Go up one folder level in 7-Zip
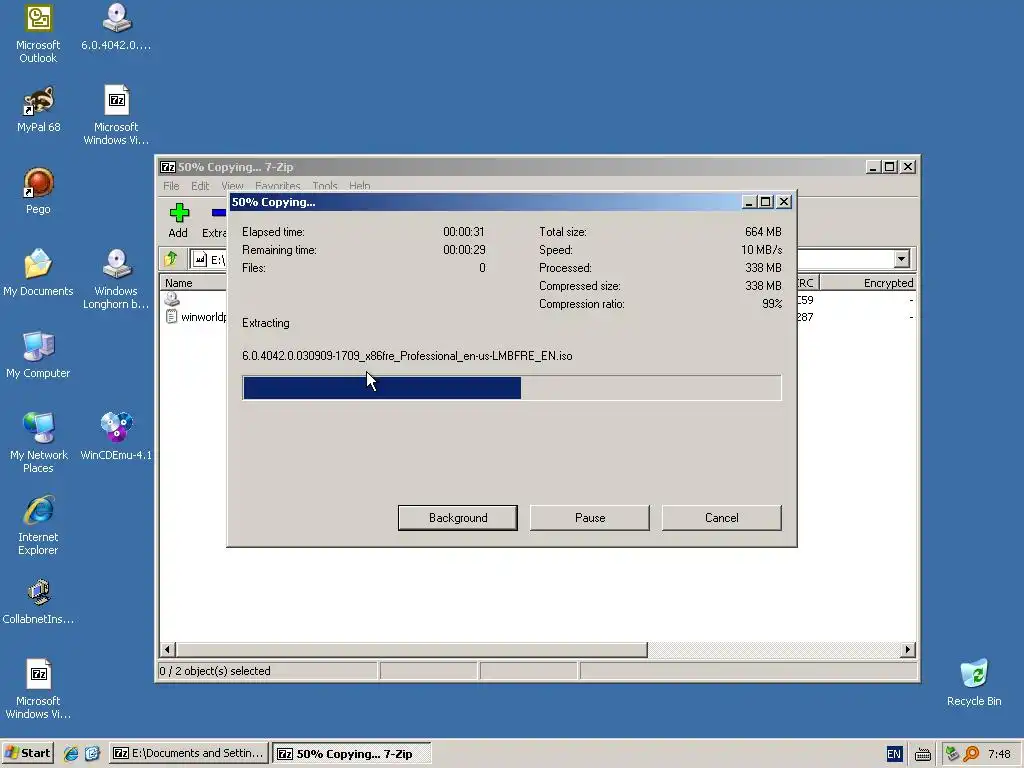The height and width of the screenshot is (768, 1024). tap(172, 259)
